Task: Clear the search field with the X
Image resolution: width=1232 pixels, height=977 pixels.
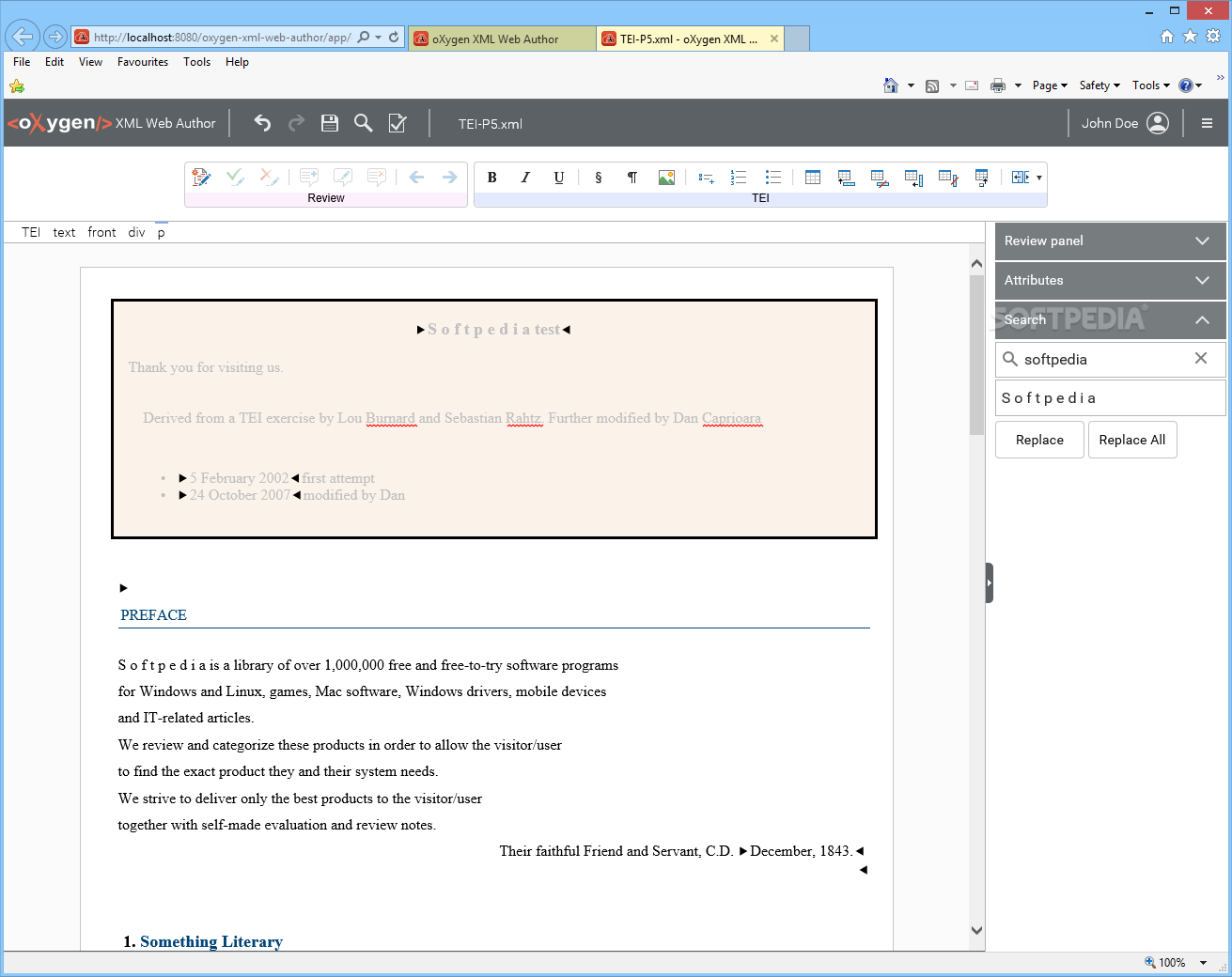Action: click(1201, 358)
